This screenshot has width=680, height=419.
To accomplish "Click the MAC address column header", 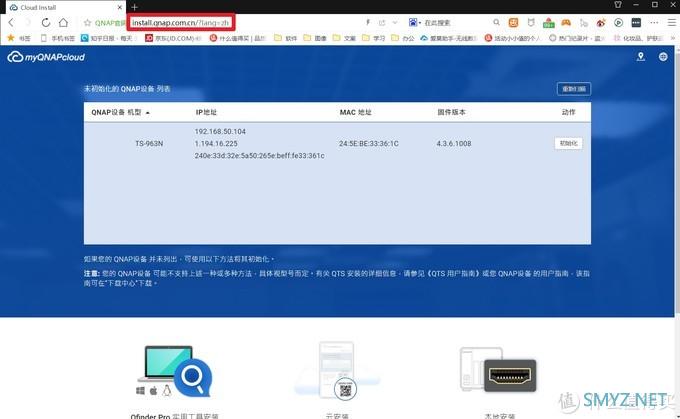I will tap(356, 112).
